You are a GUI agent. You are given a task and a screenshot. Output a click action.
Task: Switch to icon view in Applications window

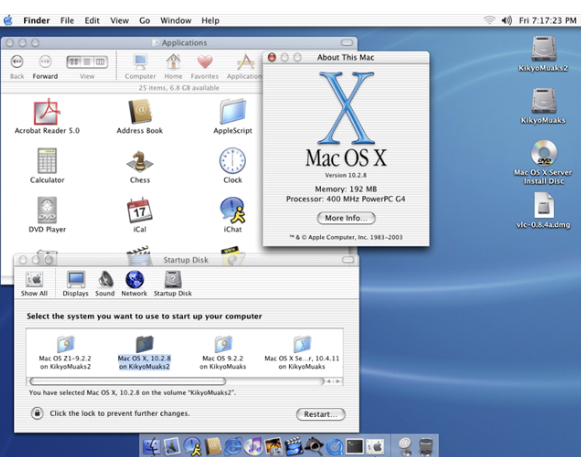click(x=74, y=62)
